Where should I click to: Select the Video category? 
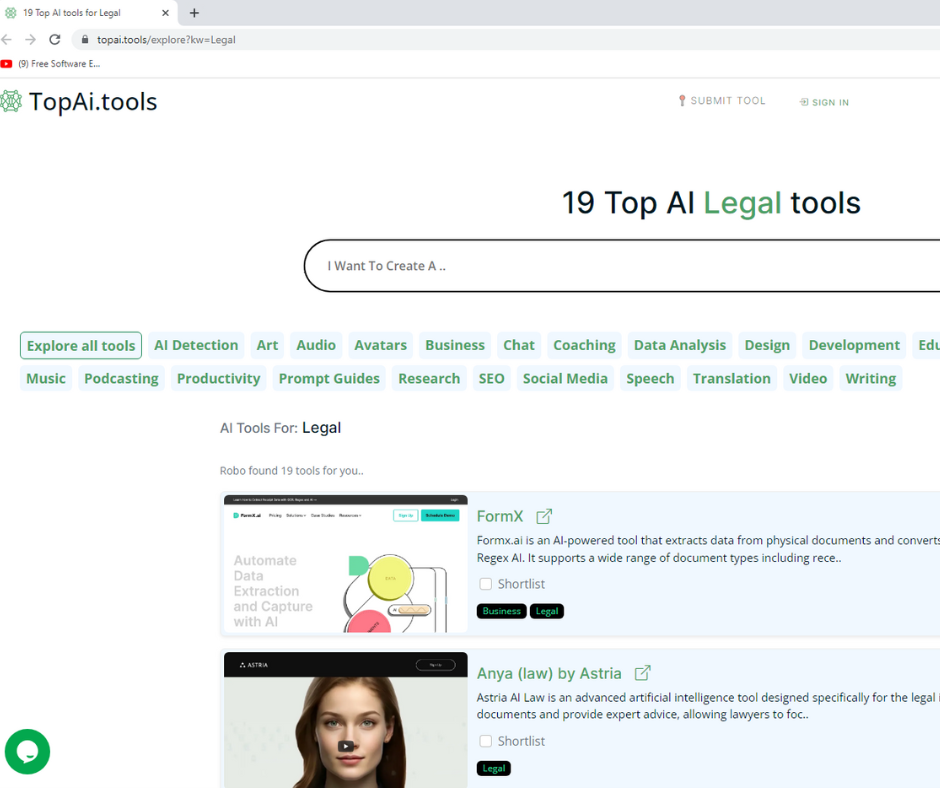pyautogui.click(x=808, y=378)
